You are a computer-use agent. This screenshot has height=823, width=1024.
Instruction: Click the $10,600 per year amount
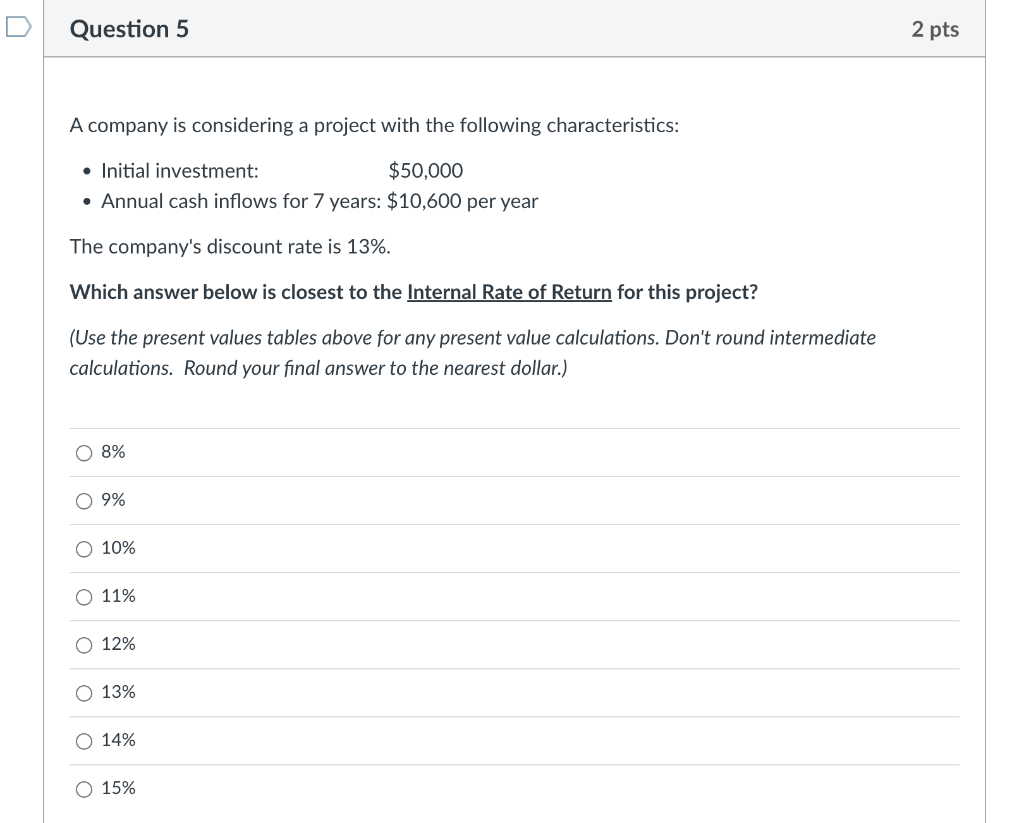(x=462, y=201)
